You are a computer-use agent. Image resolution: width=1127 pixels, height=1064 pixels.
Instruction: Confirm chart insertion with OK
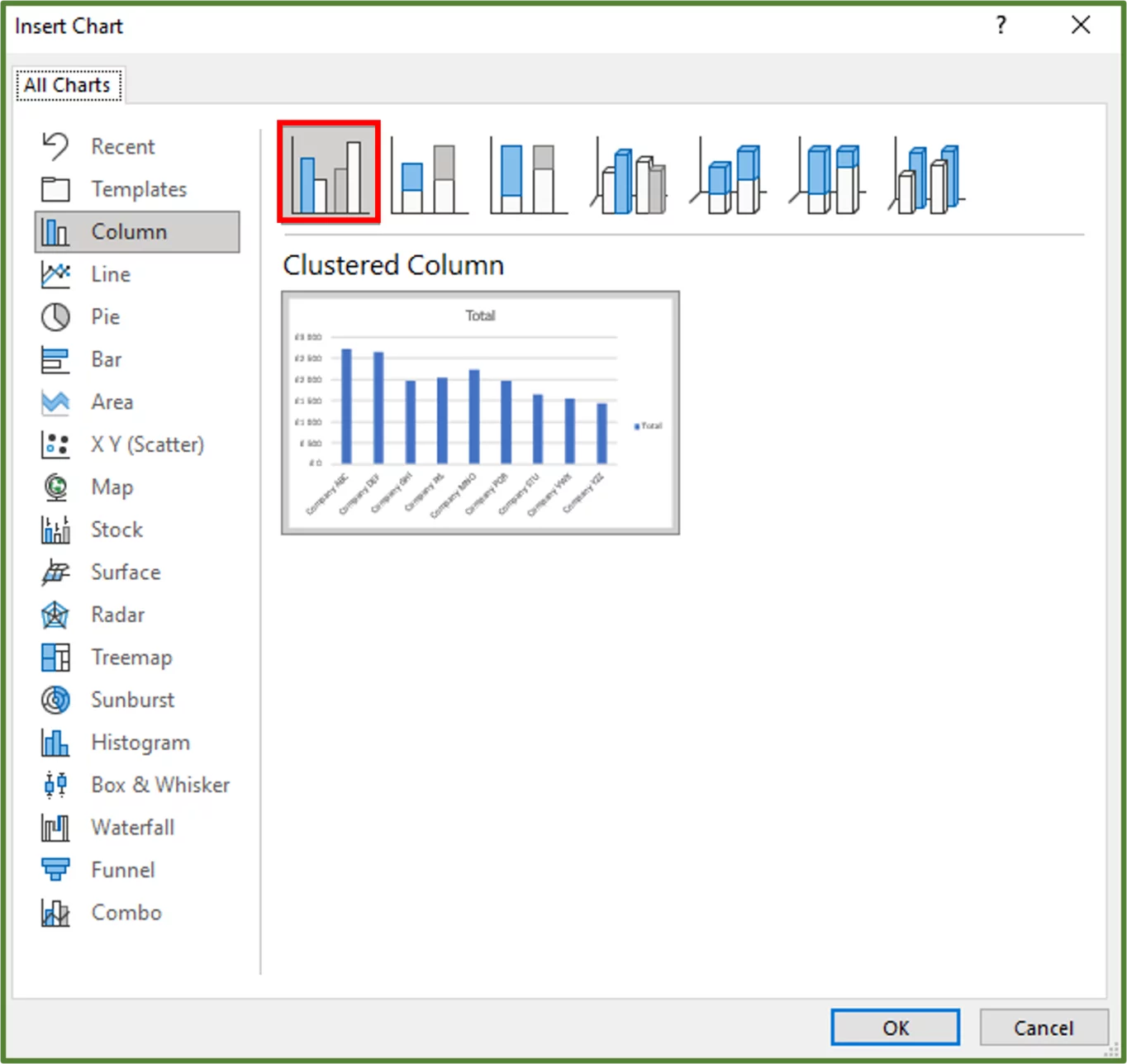[895, 1028]
